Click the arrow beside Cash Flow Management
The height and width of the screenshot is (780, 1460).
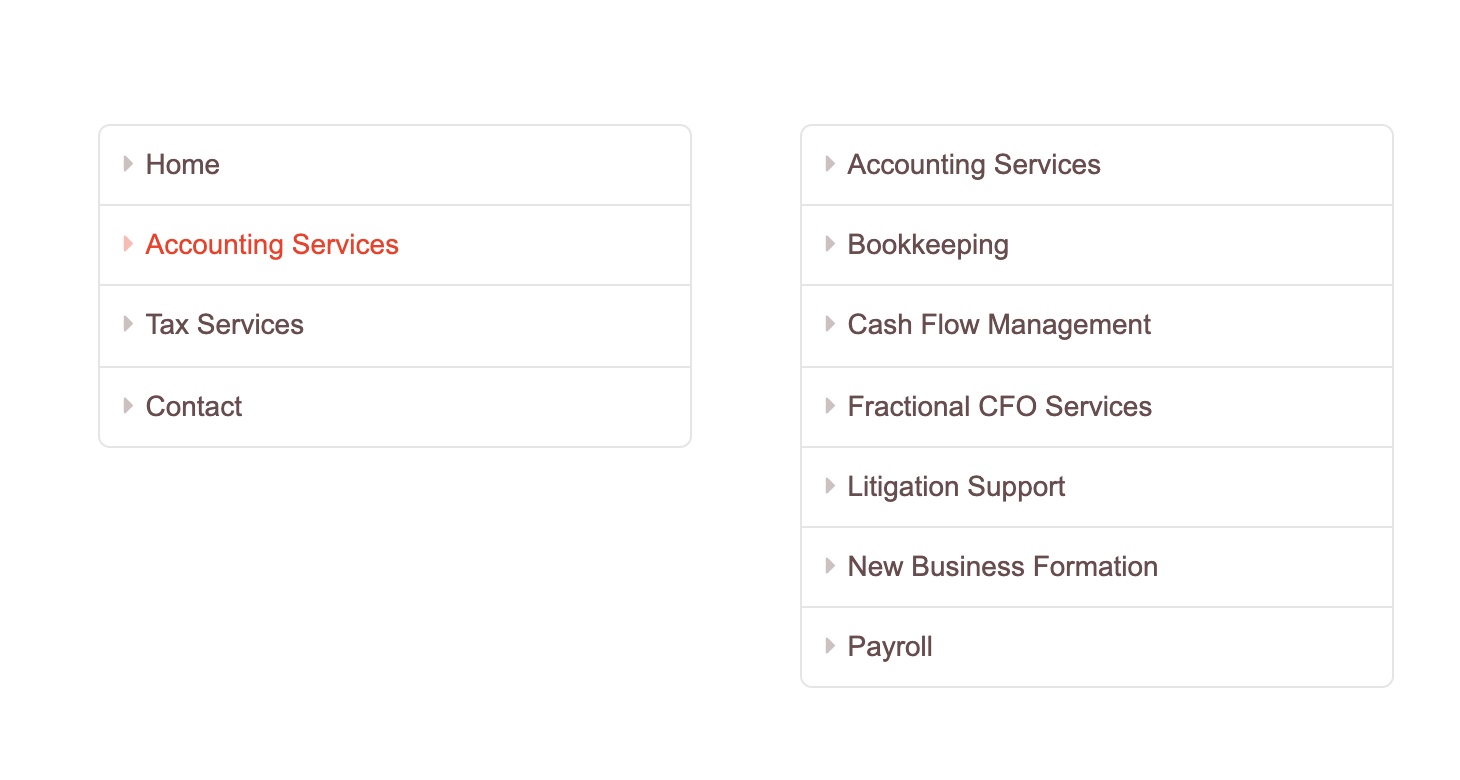[830, 324]
